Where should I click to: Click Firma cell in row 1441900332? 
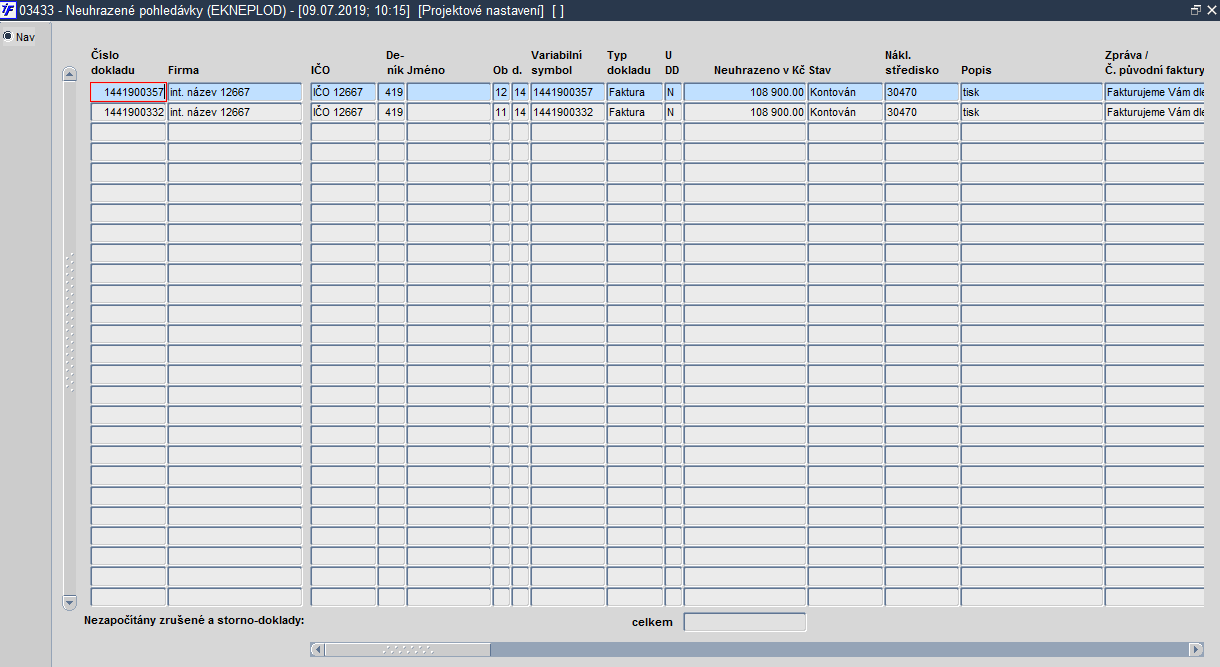(x=235, y=112)
